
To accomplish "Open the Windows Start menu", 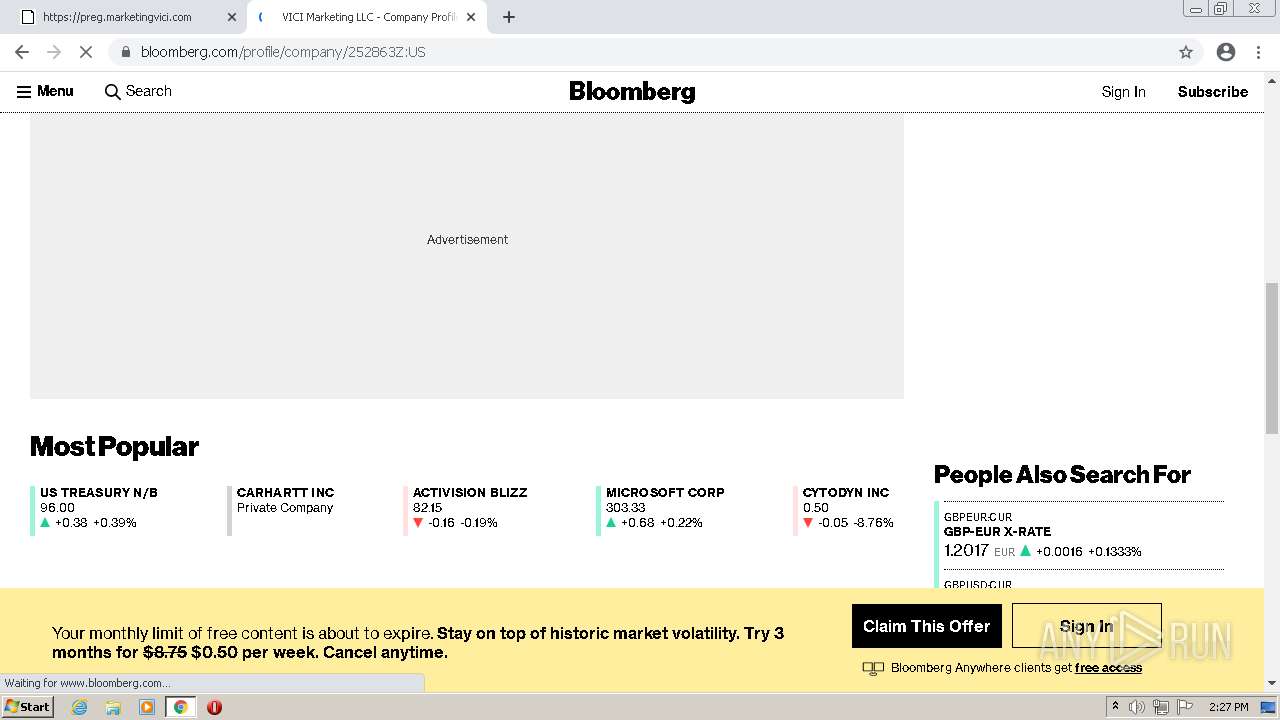I will (28, 707).
